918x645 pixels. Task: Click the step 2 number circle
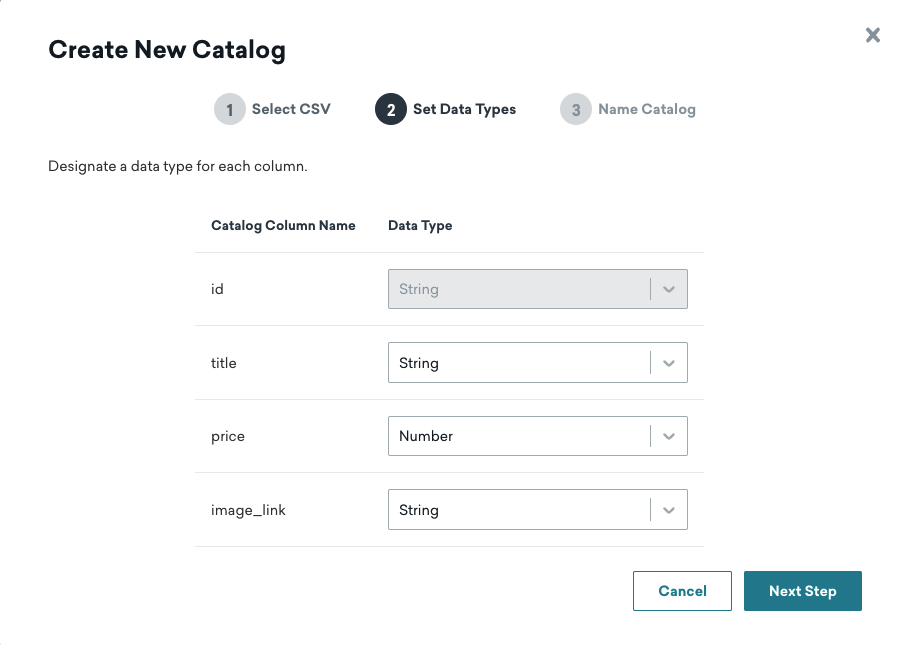tap(390, 110)
